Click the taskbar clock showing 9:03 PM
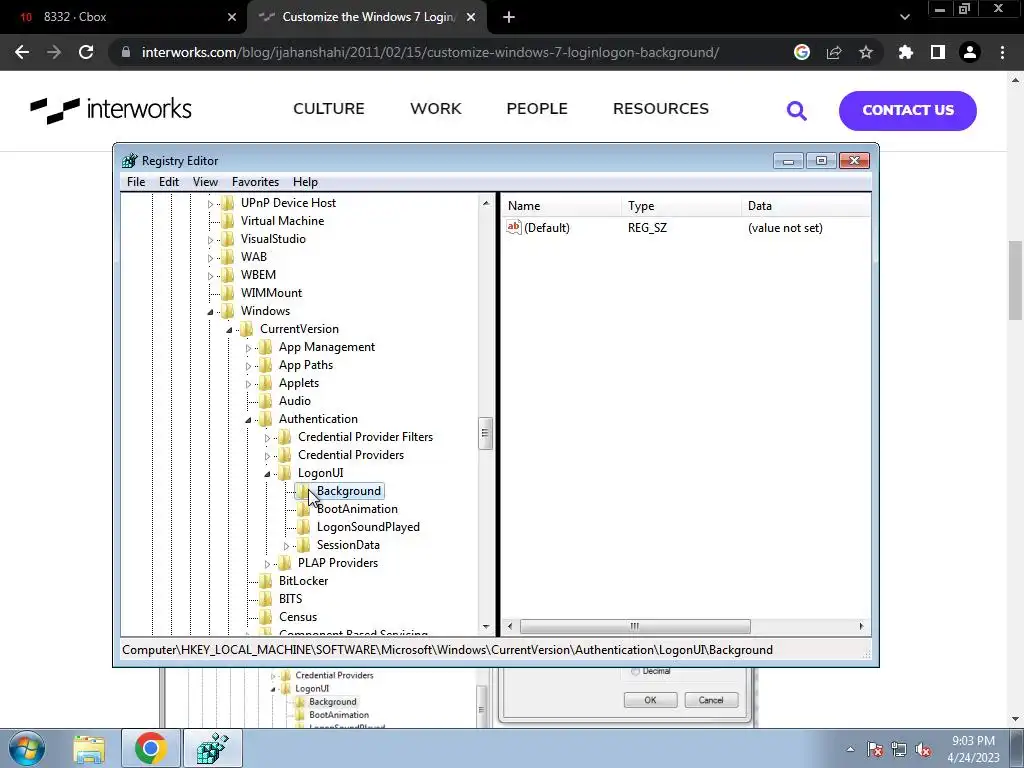The image size is (1024, 768). tap(973, 749)
